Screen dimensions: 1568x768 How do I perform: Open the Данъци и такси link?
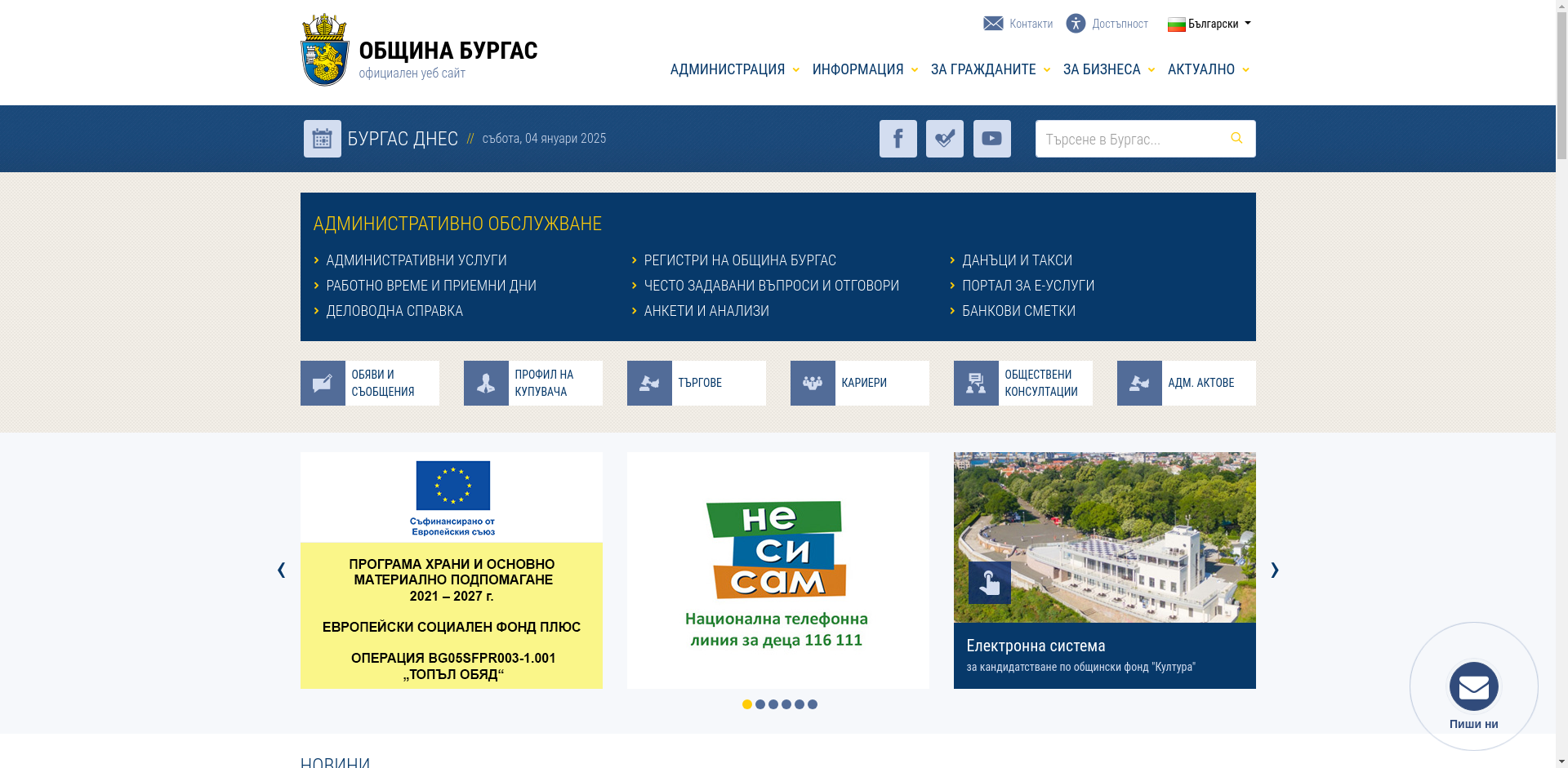1017,260
